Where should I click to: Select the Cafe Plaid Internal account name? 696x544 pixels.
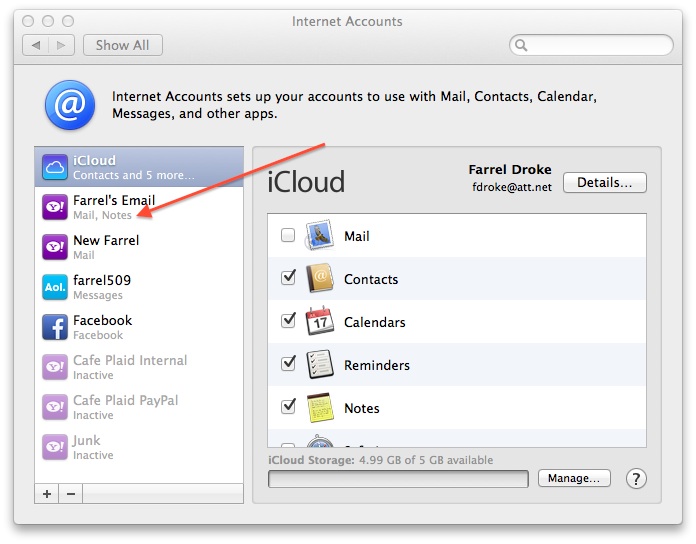[130, 360]
